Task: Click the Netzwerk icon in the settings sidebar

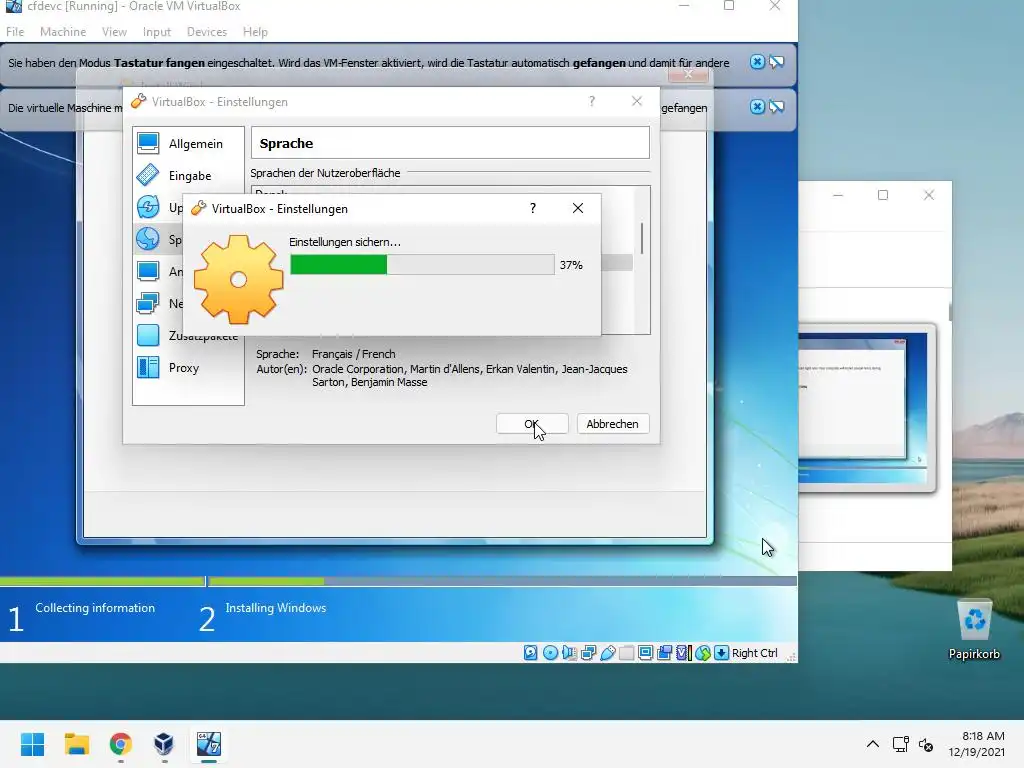Action: 148,303
